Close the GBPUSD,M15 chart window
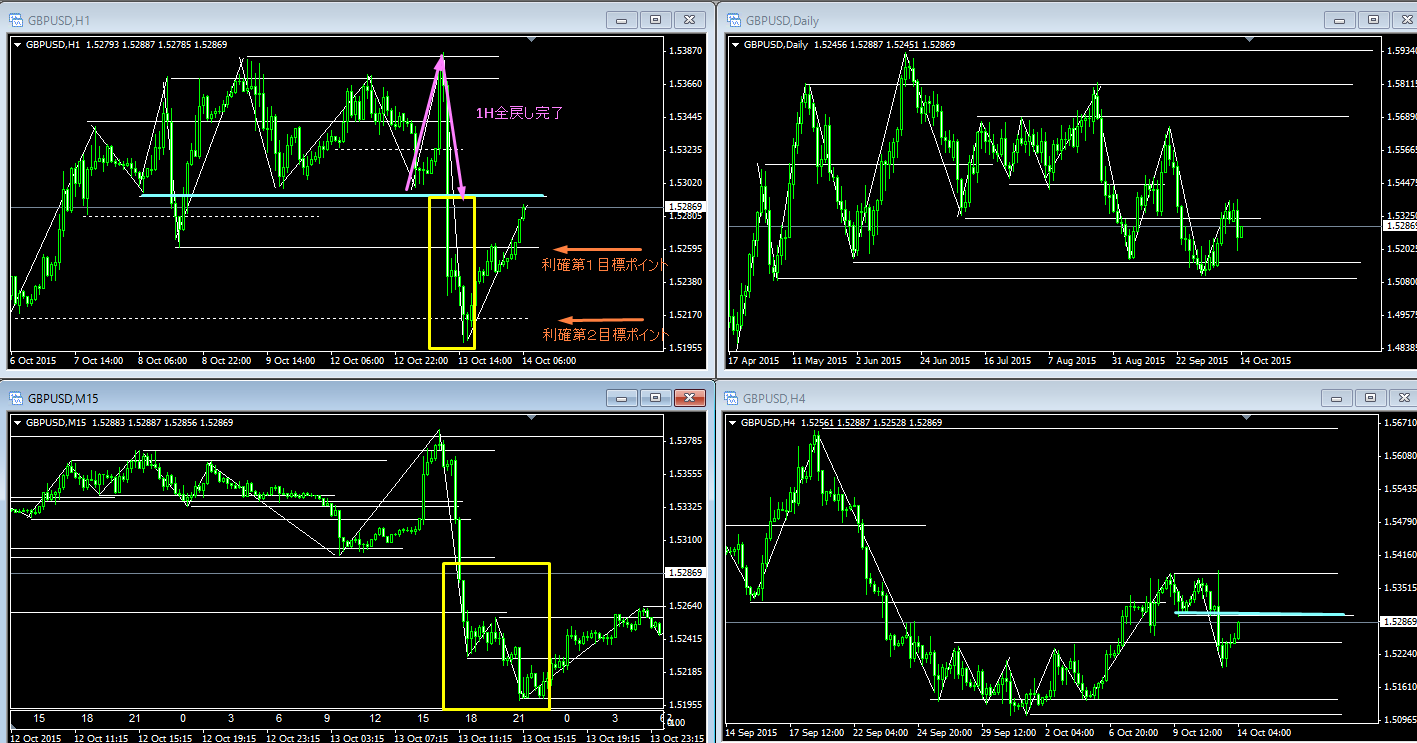The height and width of the screenshot is (743, 1417). (689, 398)
